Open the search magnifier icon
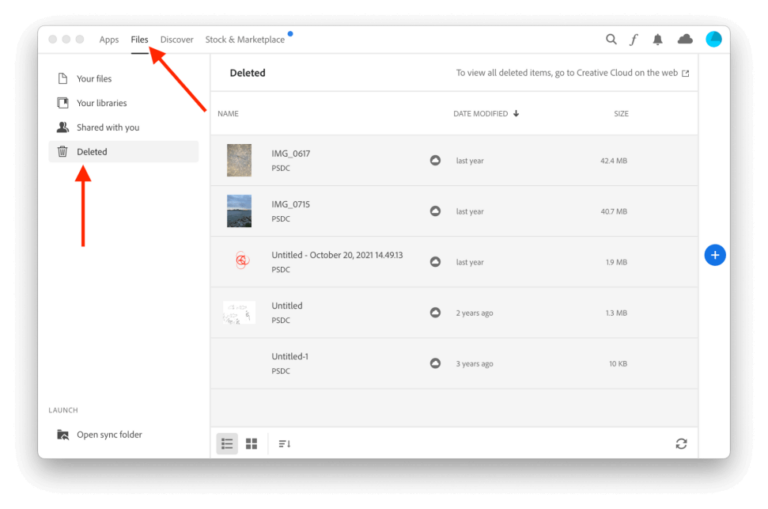Screen dimensions: 768x509 [611, 39]
